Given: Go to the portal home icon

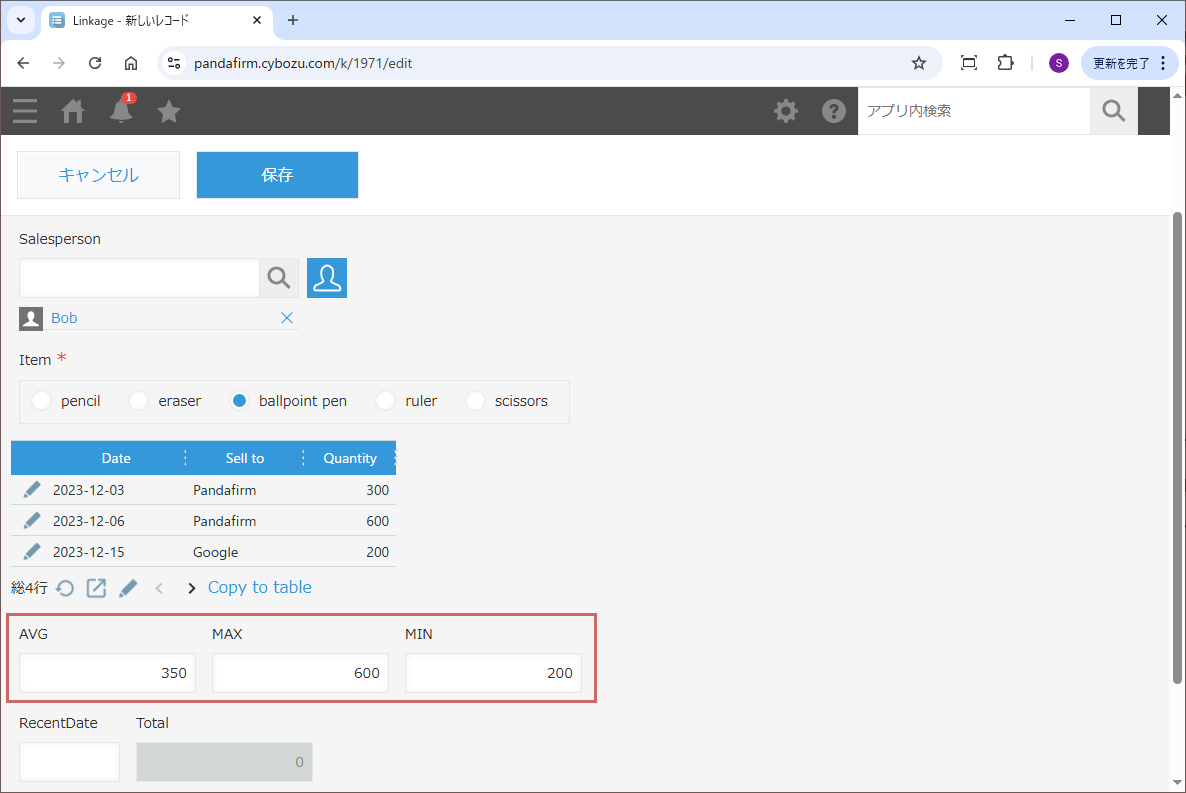Looking at the screenshot, I should click(x=73, y=111).
